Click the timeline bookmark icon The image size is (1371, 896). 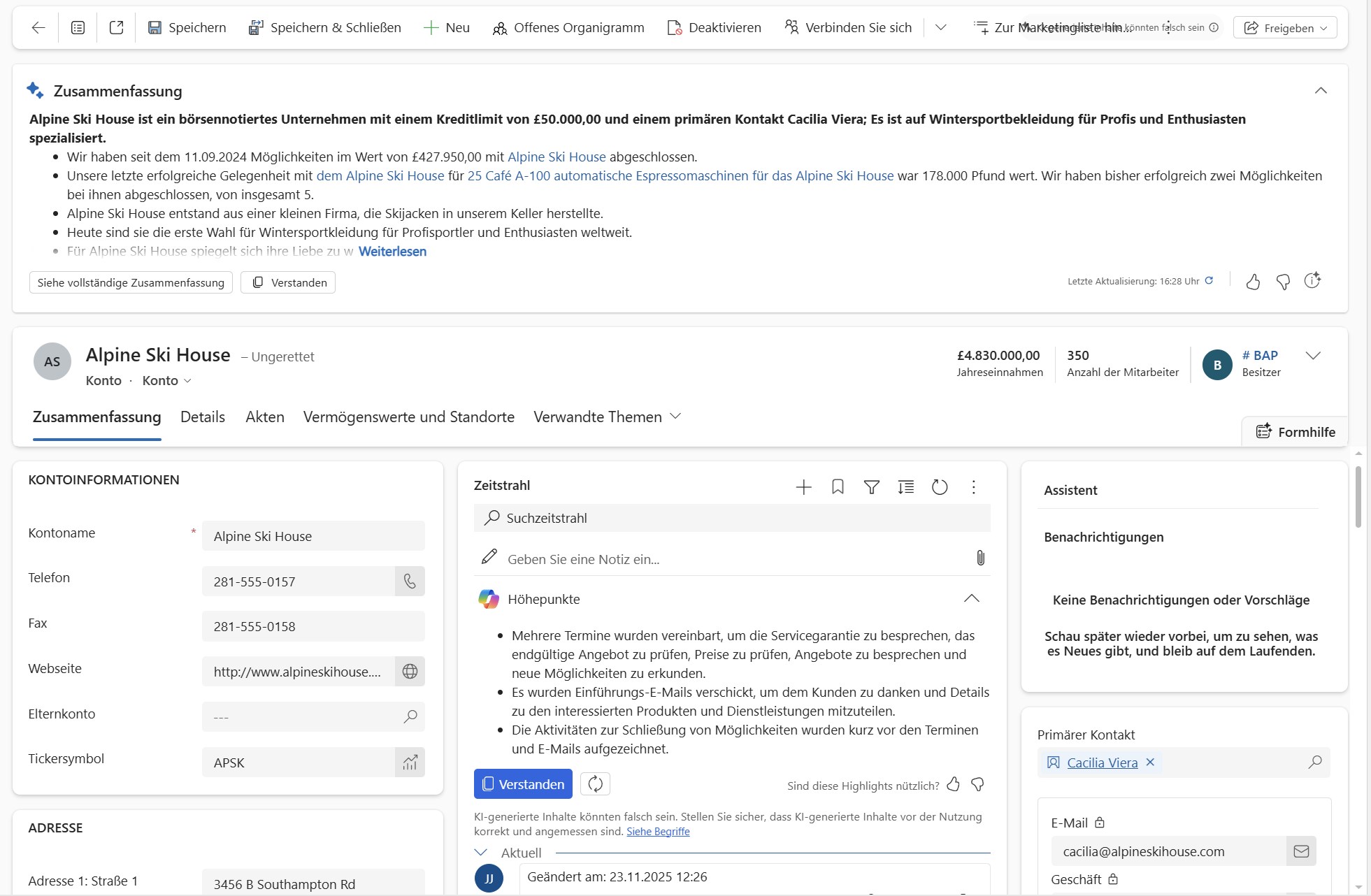[x=837, y=487]
